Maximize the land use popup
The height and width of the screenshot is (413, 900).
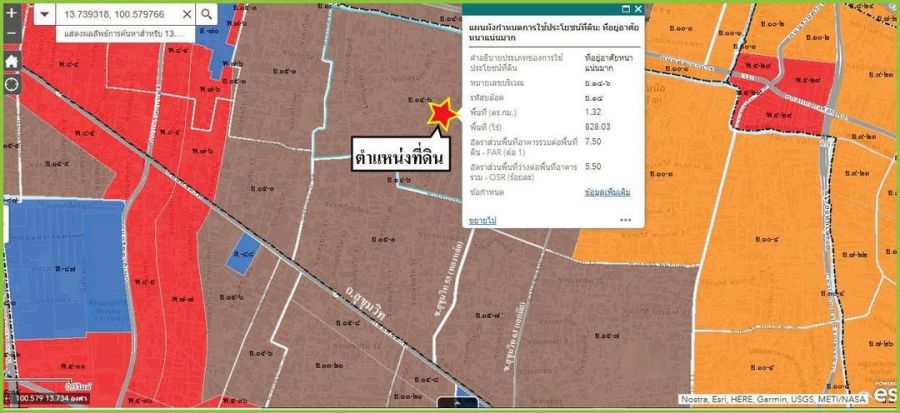(626, 9)
